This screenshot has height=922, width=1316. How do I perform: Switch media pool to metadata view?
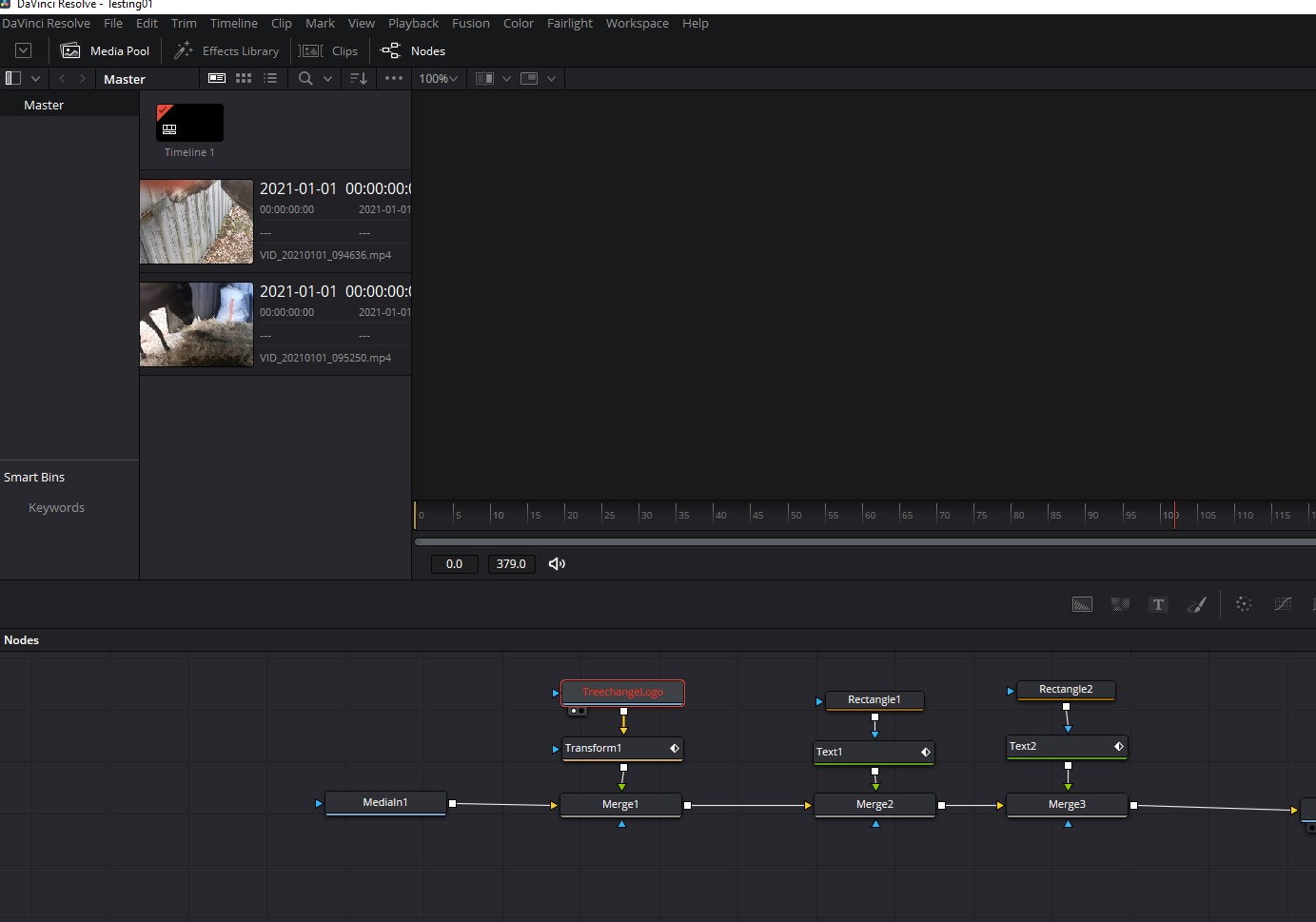tap(217, 78)
